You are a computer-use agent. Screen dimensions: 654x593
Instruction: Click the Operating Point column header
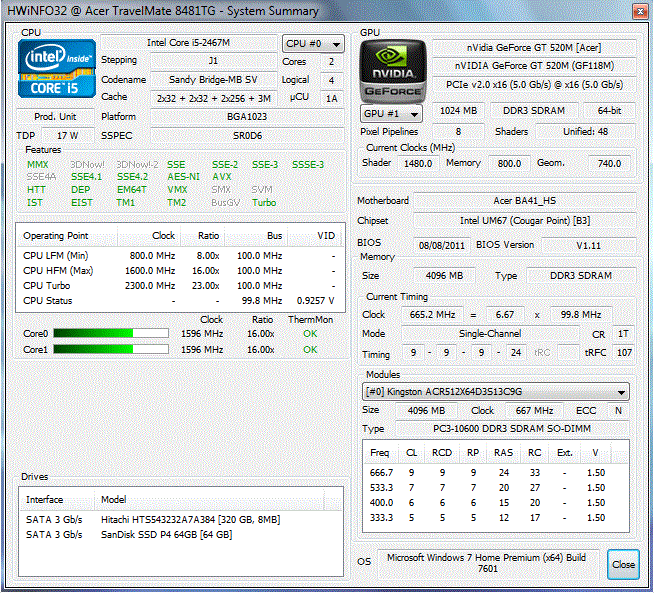[x=67, y=236]
